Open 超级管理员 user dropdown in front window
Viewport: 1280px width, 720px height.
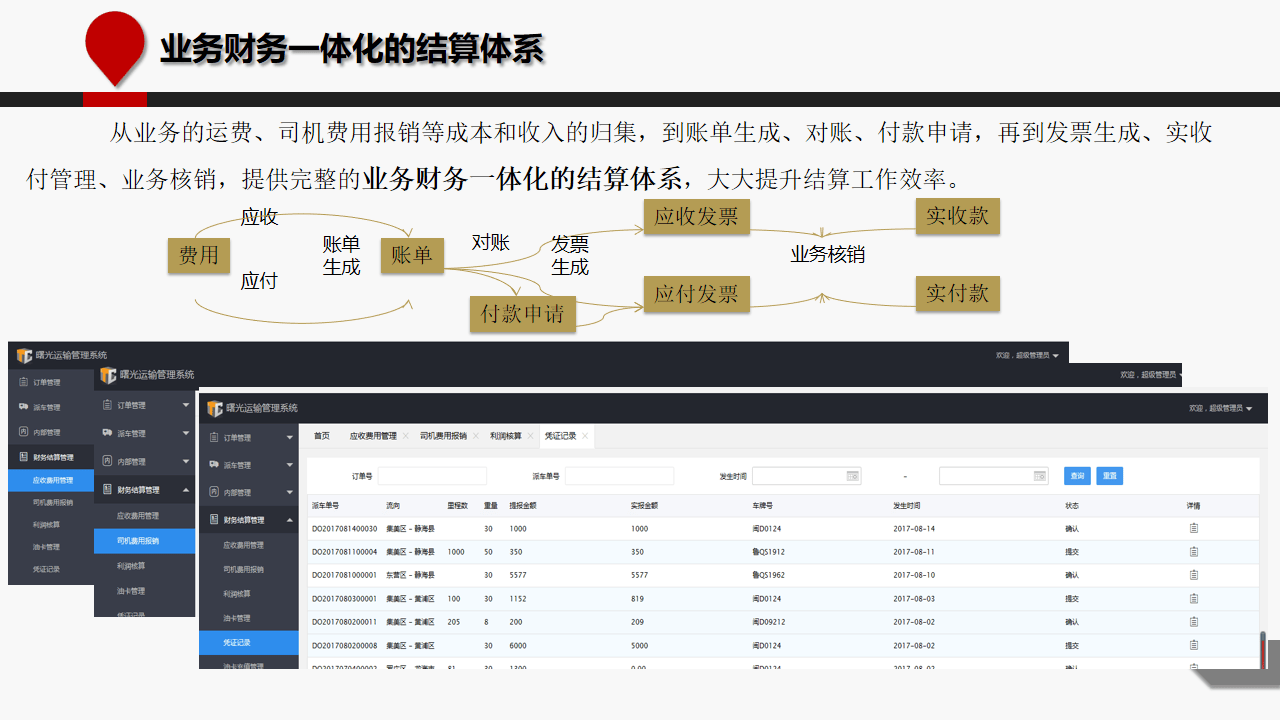point(1220,408)
